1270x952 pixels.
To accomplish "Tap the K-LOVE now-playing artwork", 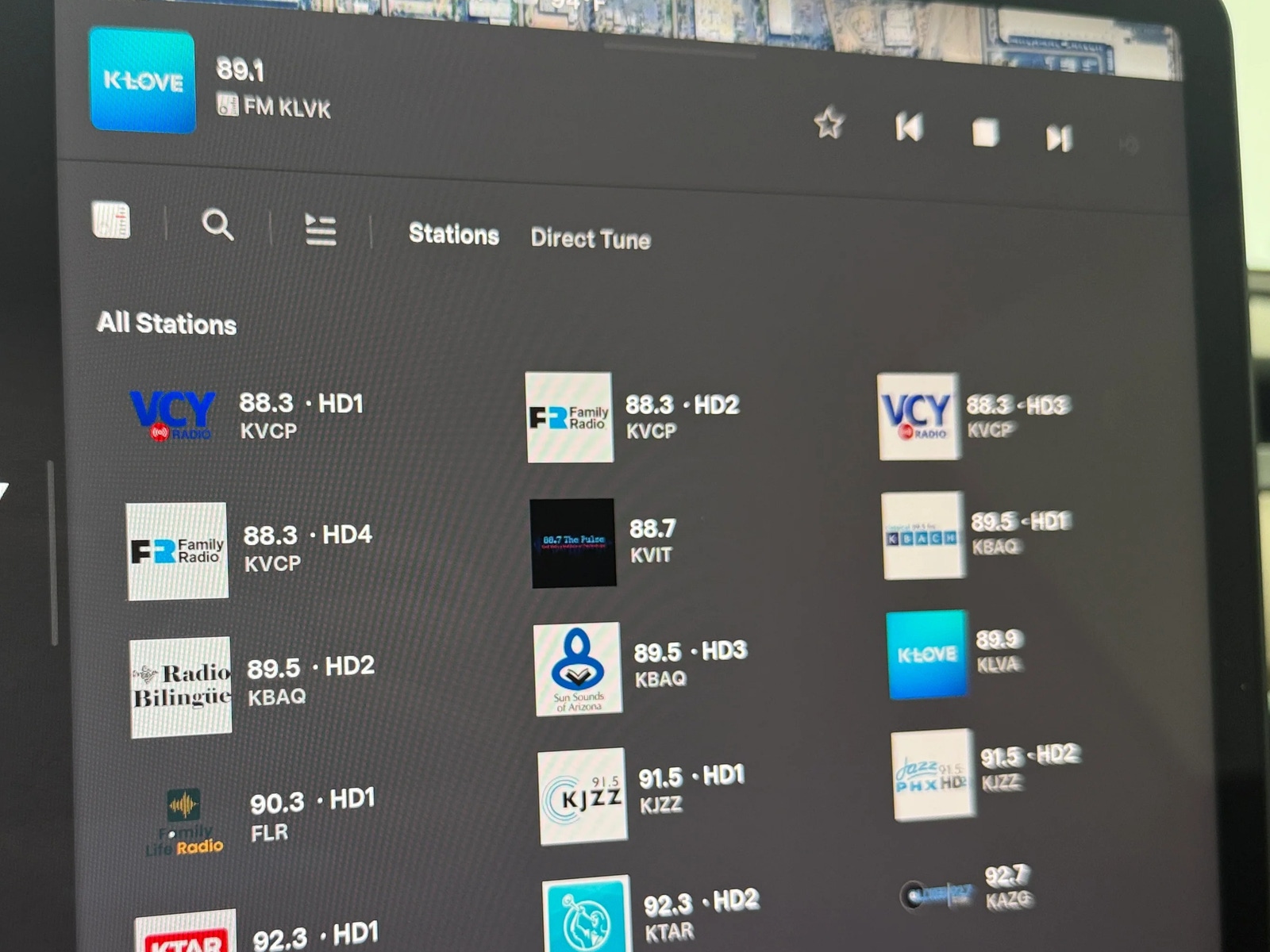I will tap(143, 80).
